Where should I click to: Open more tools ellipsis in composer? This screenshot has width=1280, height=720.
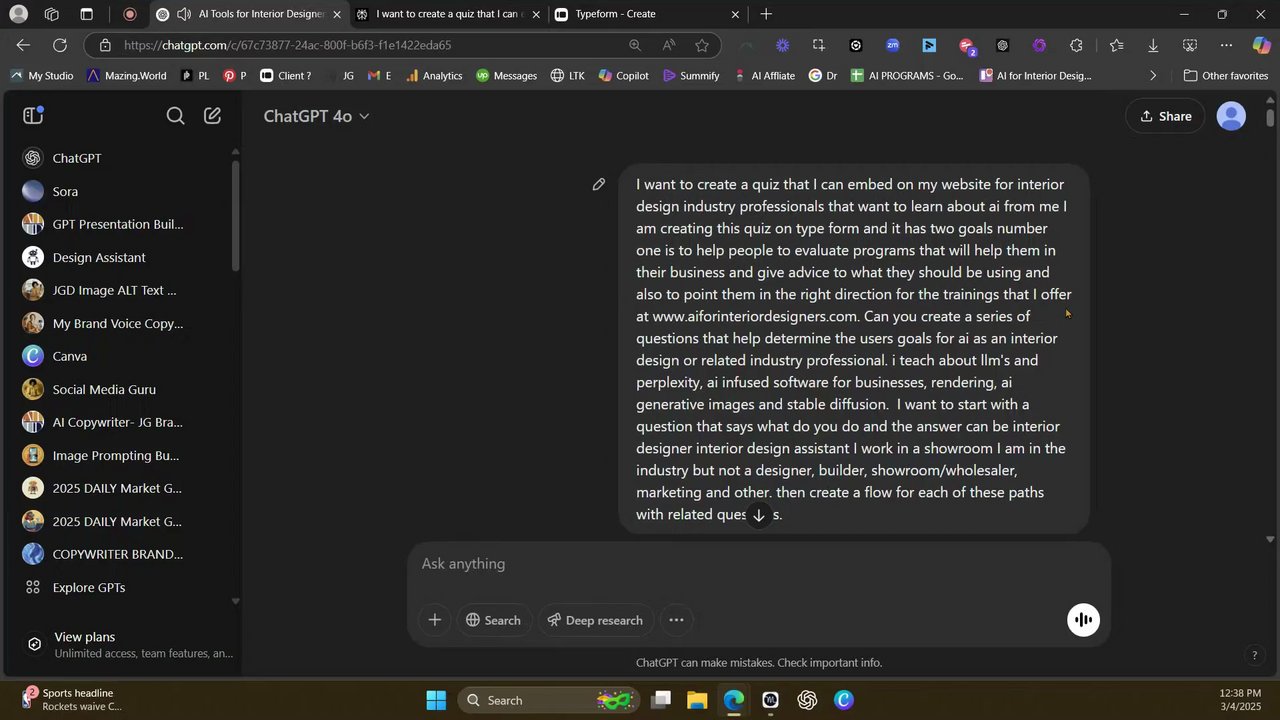click(676, 620)
